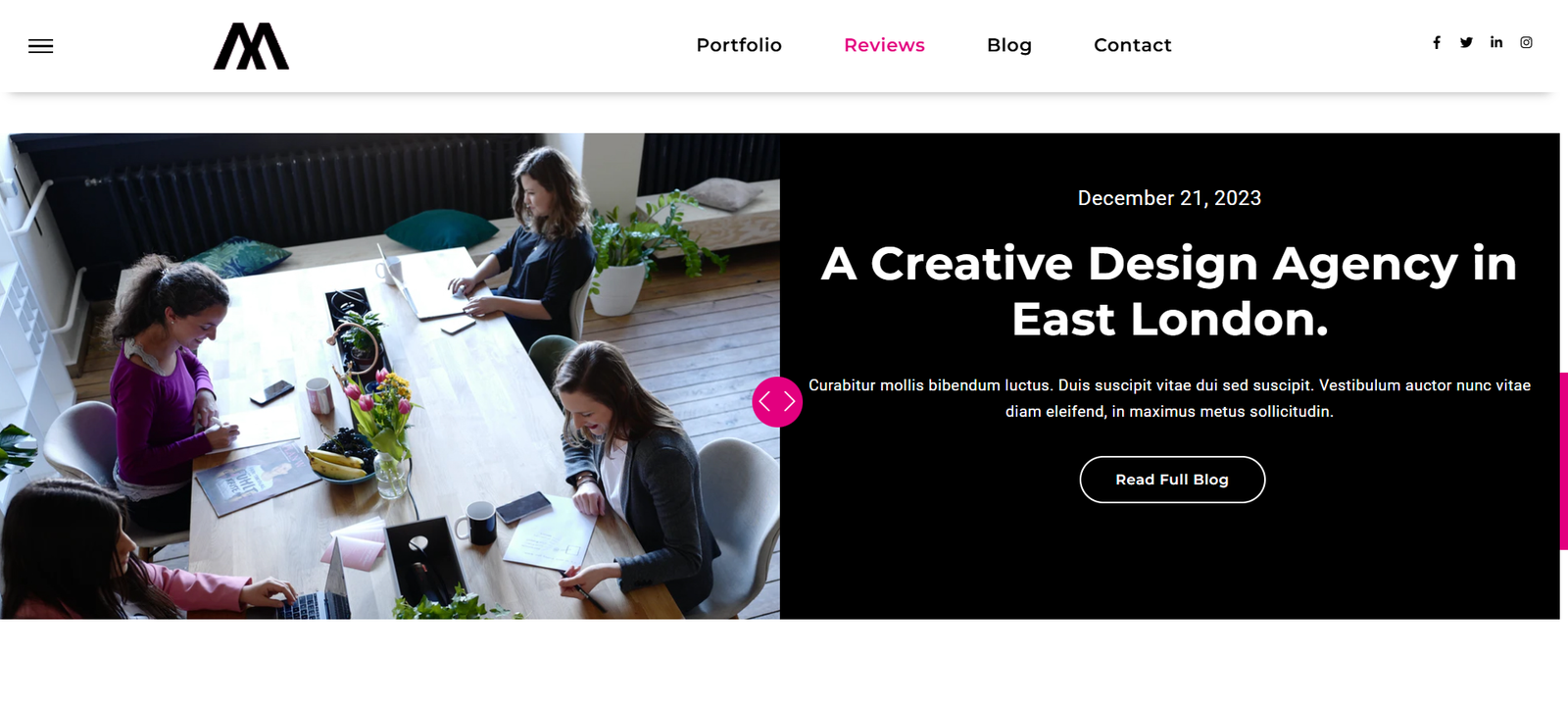Click the Read Full Blog button
Image resolution: width=1568 pixels, height=710 pixels.
(x=1172, y=480)
